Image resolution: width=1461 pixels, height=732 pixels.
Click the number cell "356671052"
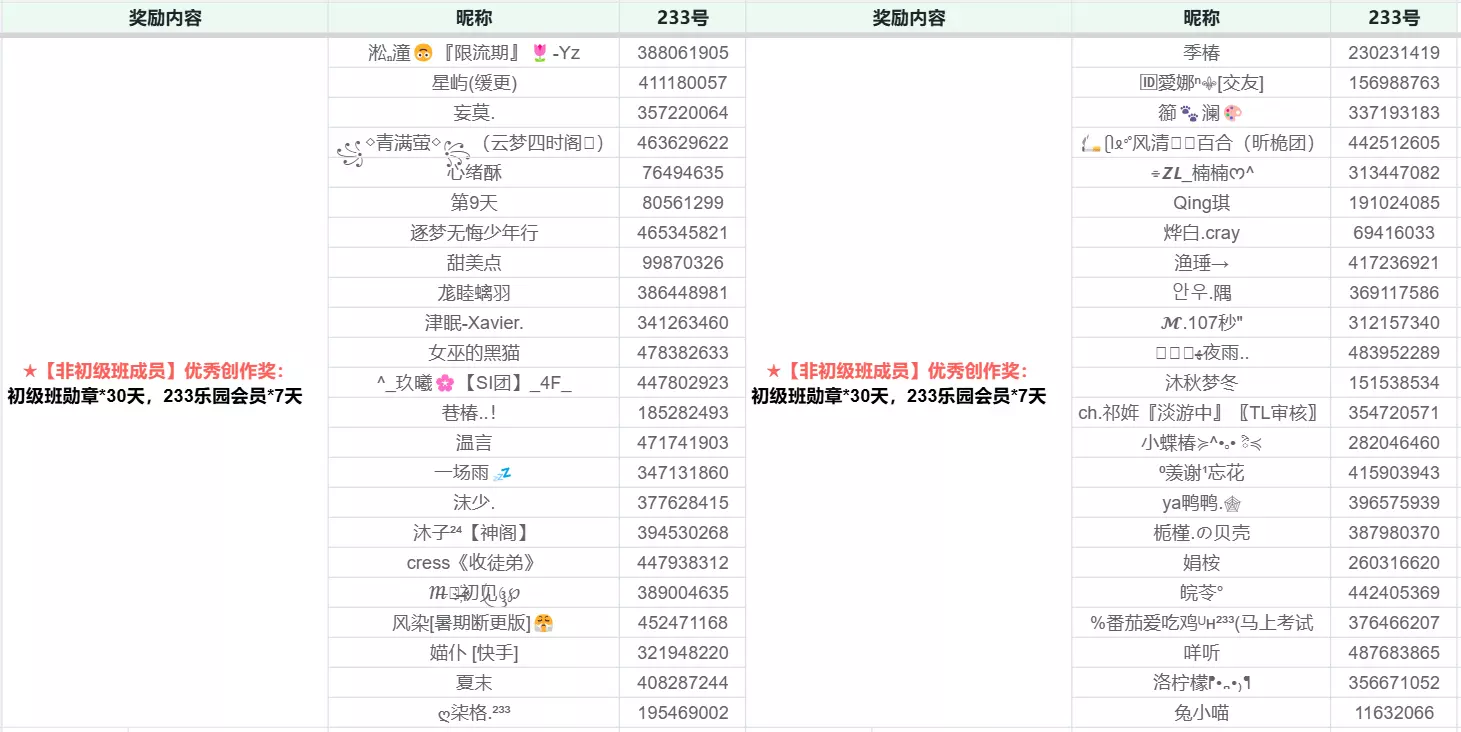[x=1394, y=683]
